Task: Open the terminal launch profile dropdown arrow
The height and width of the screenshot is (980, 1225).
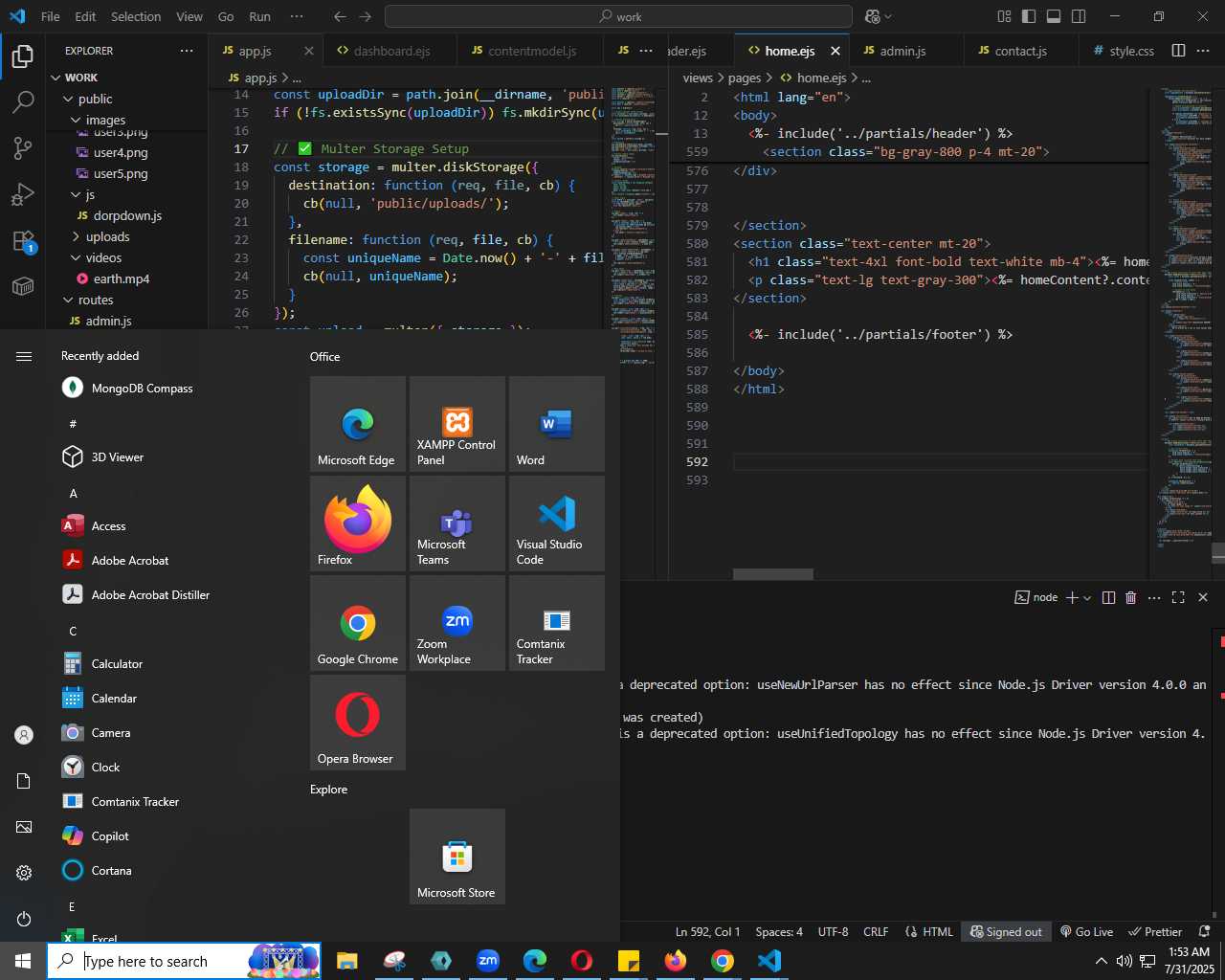Action: pos(1087,598)
